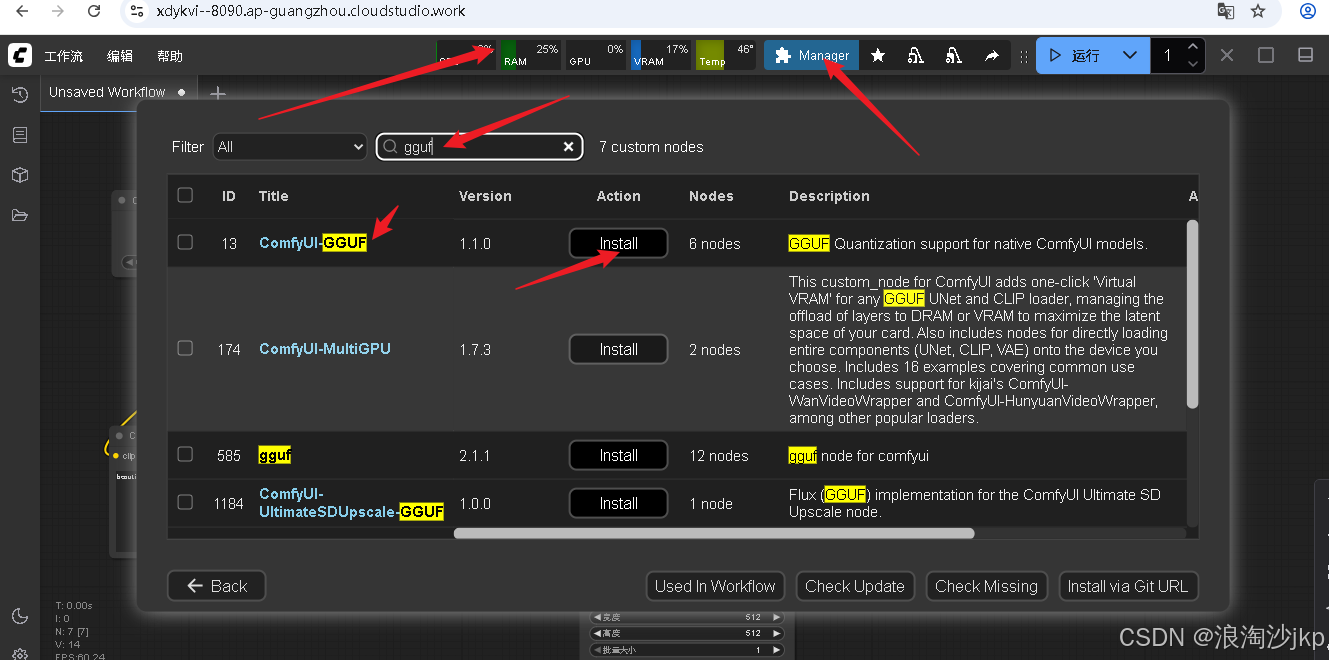Click Check Missing button
1329x660 pixels.
(986, 586)
